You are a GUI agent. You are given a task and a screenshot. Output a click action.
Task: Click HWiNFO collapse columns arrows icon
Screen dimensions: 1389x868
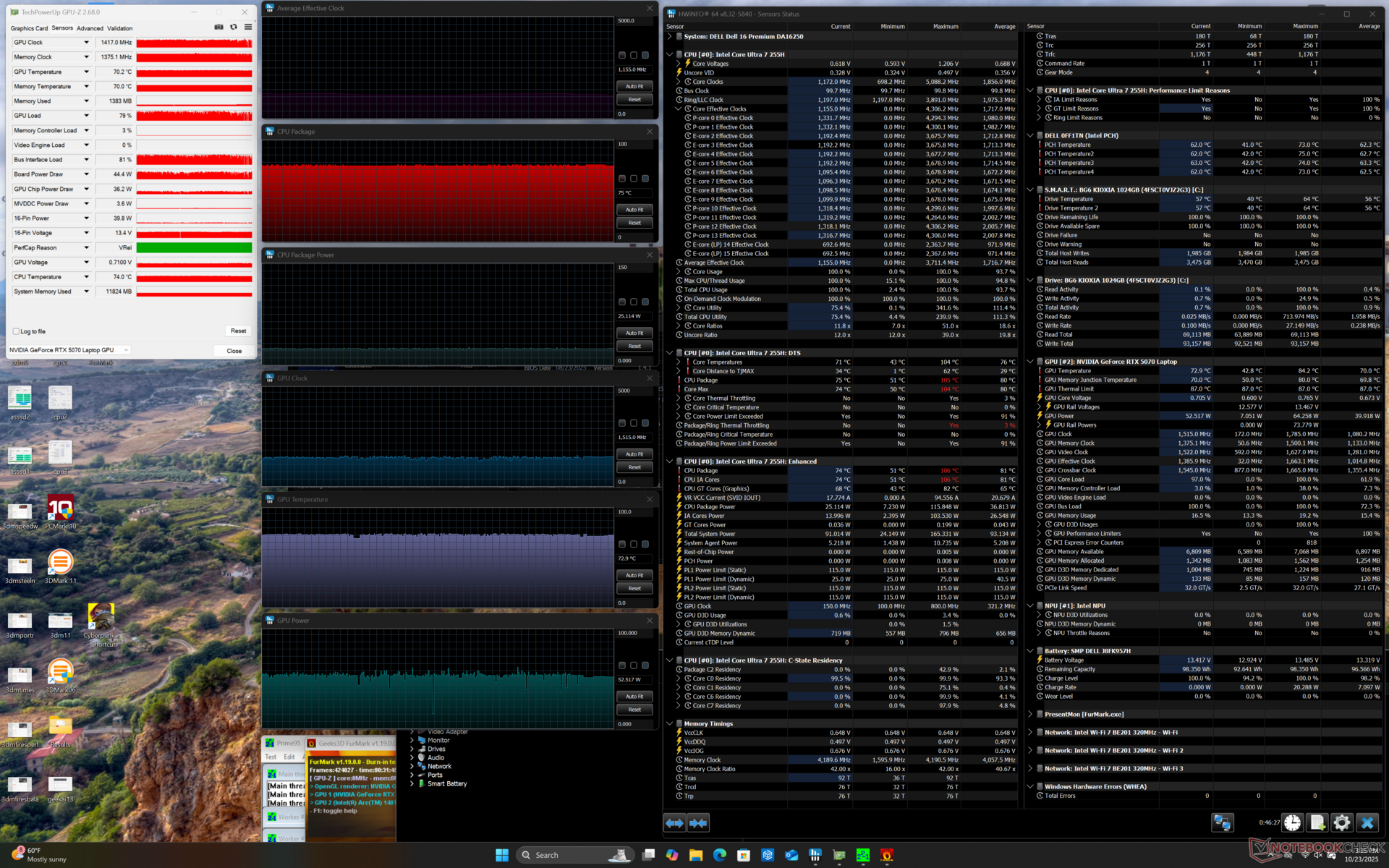(698, 823)
